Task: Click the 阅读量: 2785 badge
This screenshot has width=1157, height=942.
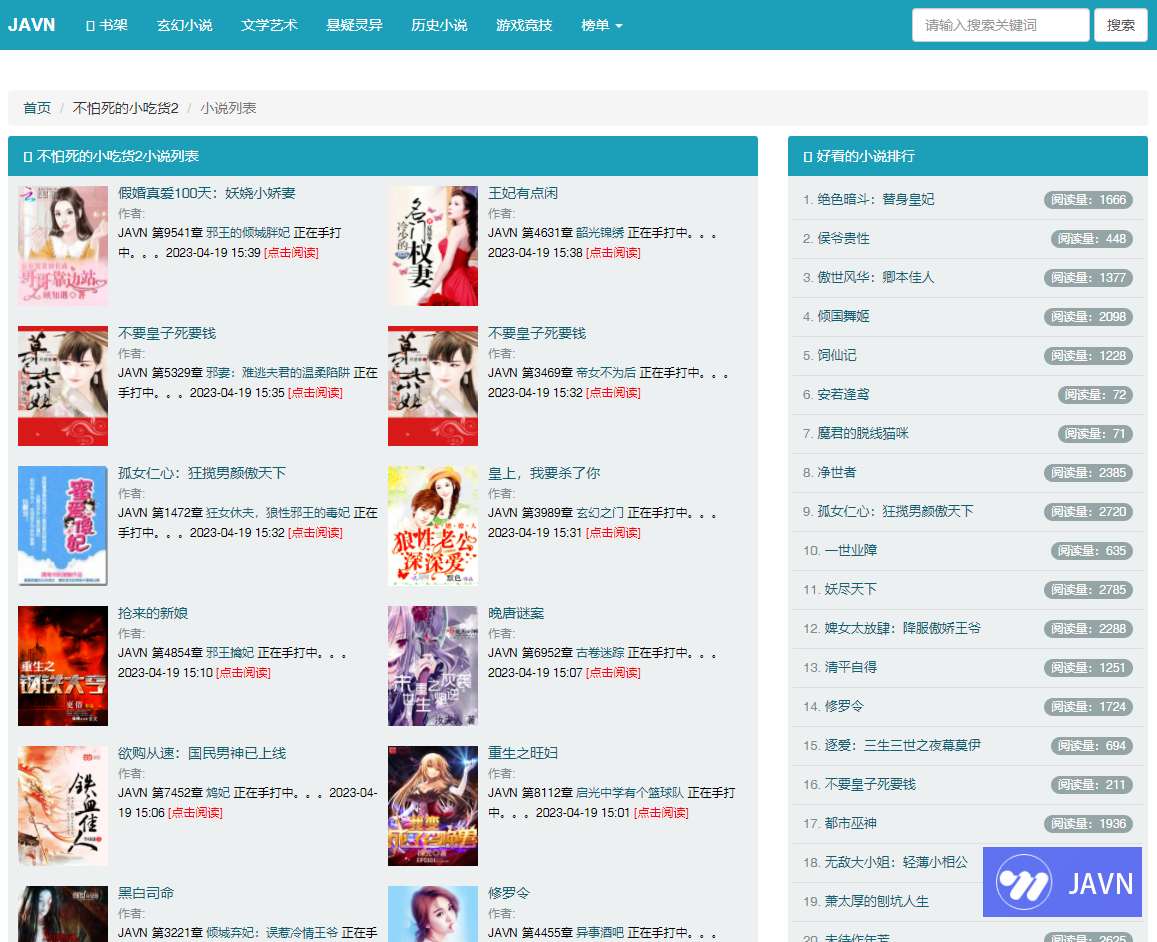Action: click(x=1088, y=590)
